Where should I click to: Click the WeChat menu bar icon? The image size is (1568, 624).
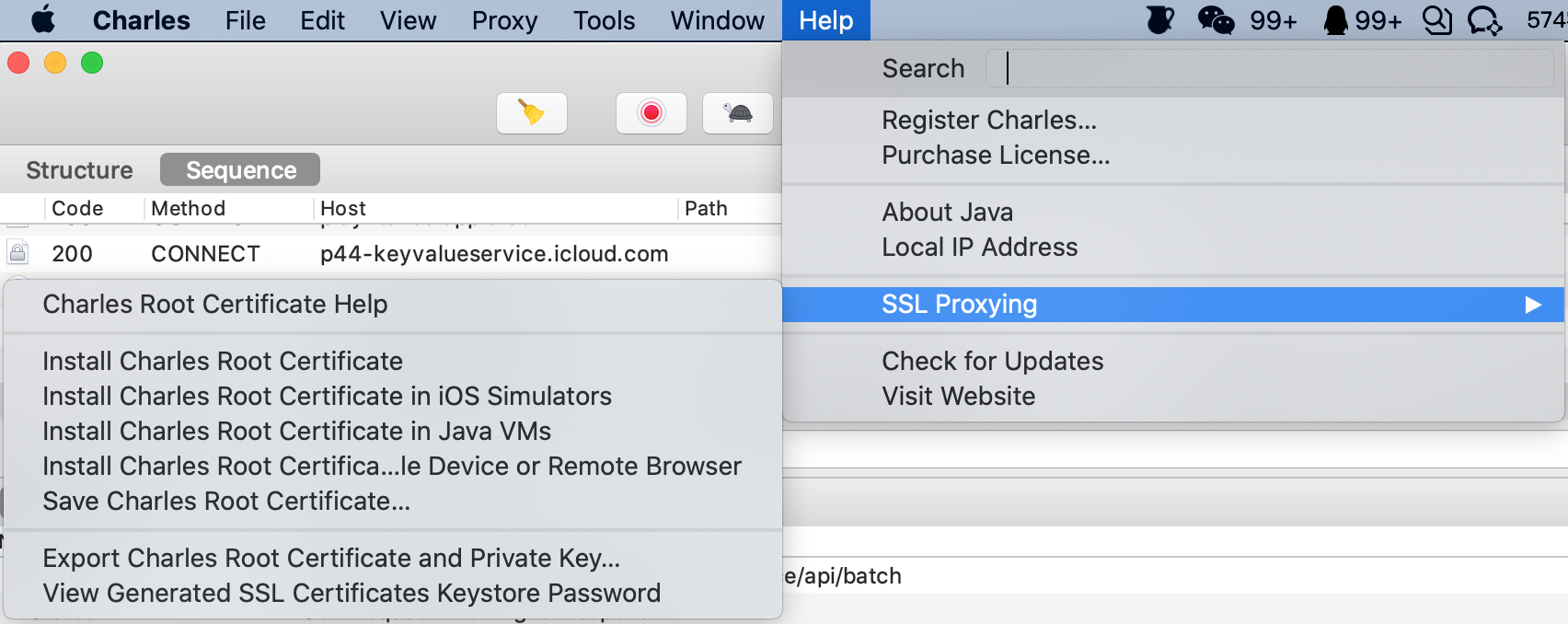[x=1215, y=20]
